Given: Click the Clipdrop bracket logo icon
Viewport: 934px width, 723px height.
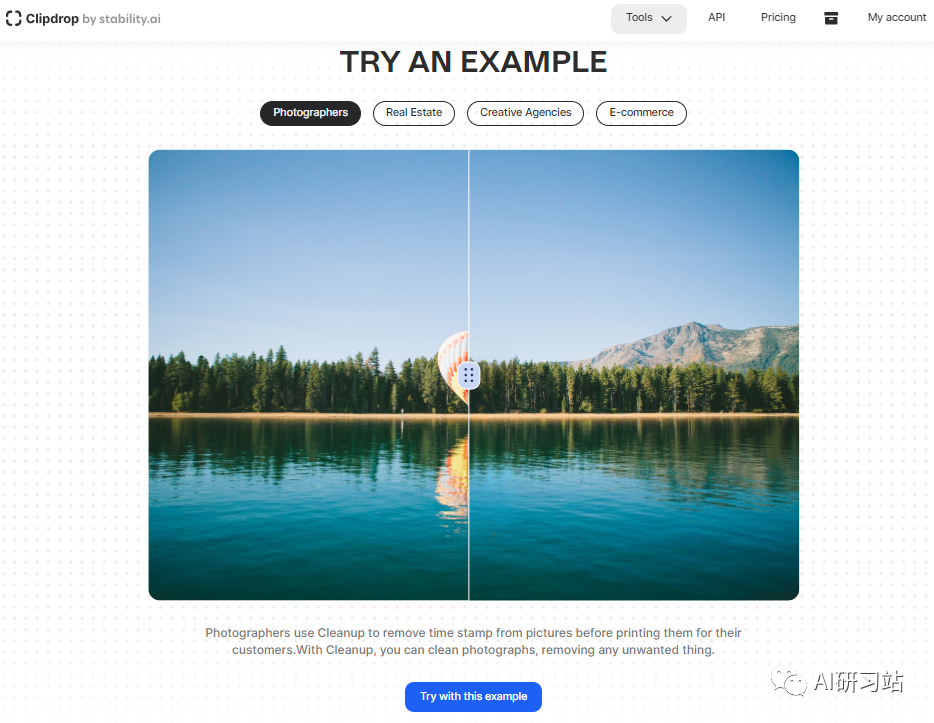Looking at the screenshot, I should (x=13, y=18).
